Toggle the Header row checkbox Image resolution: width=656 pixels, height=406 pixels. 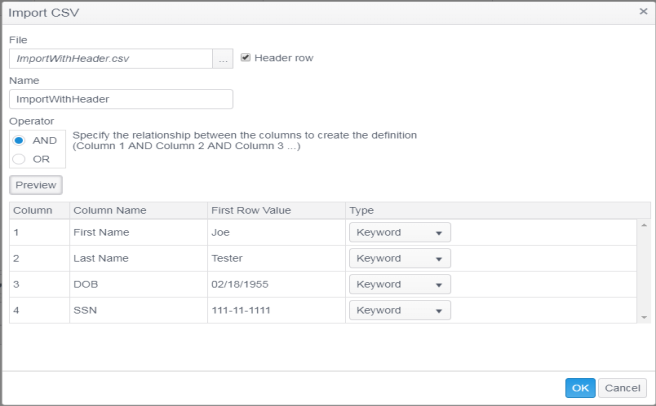point(246,58)
